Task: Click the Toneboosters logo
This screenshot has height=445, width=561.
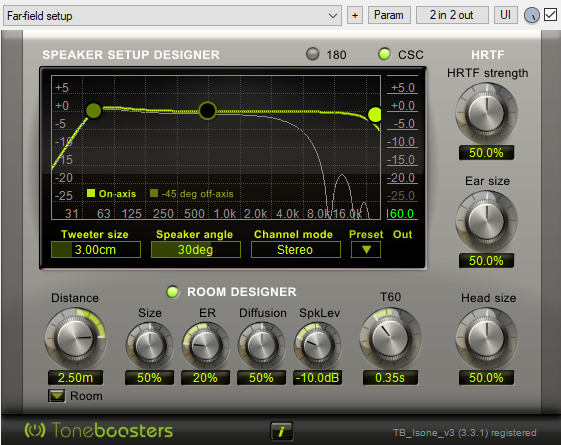Action: click(99, 430)
